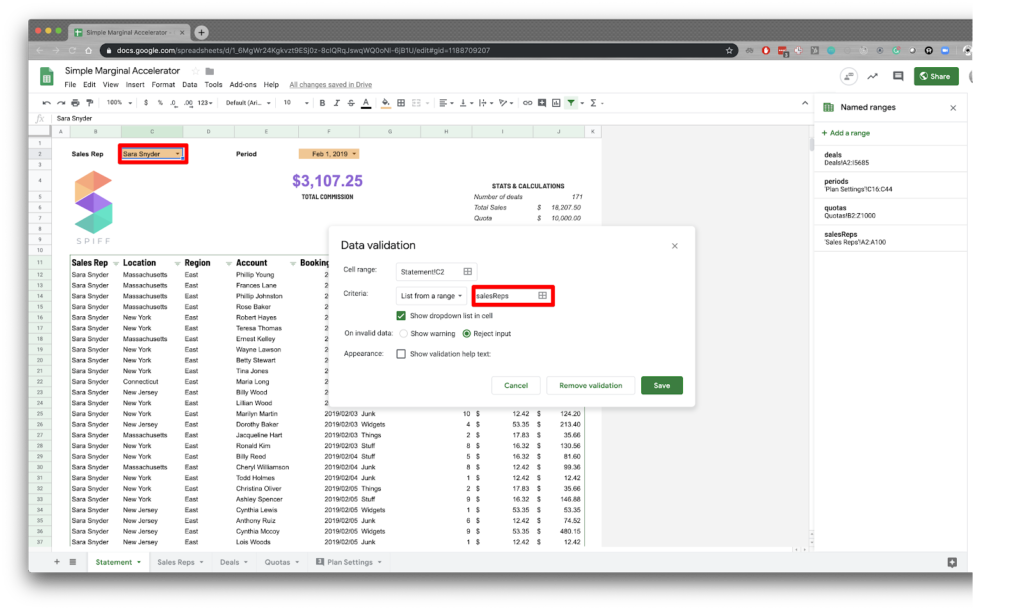Open the List from a range criteria dropdown

pyautogui.click(x=431, y=296)
